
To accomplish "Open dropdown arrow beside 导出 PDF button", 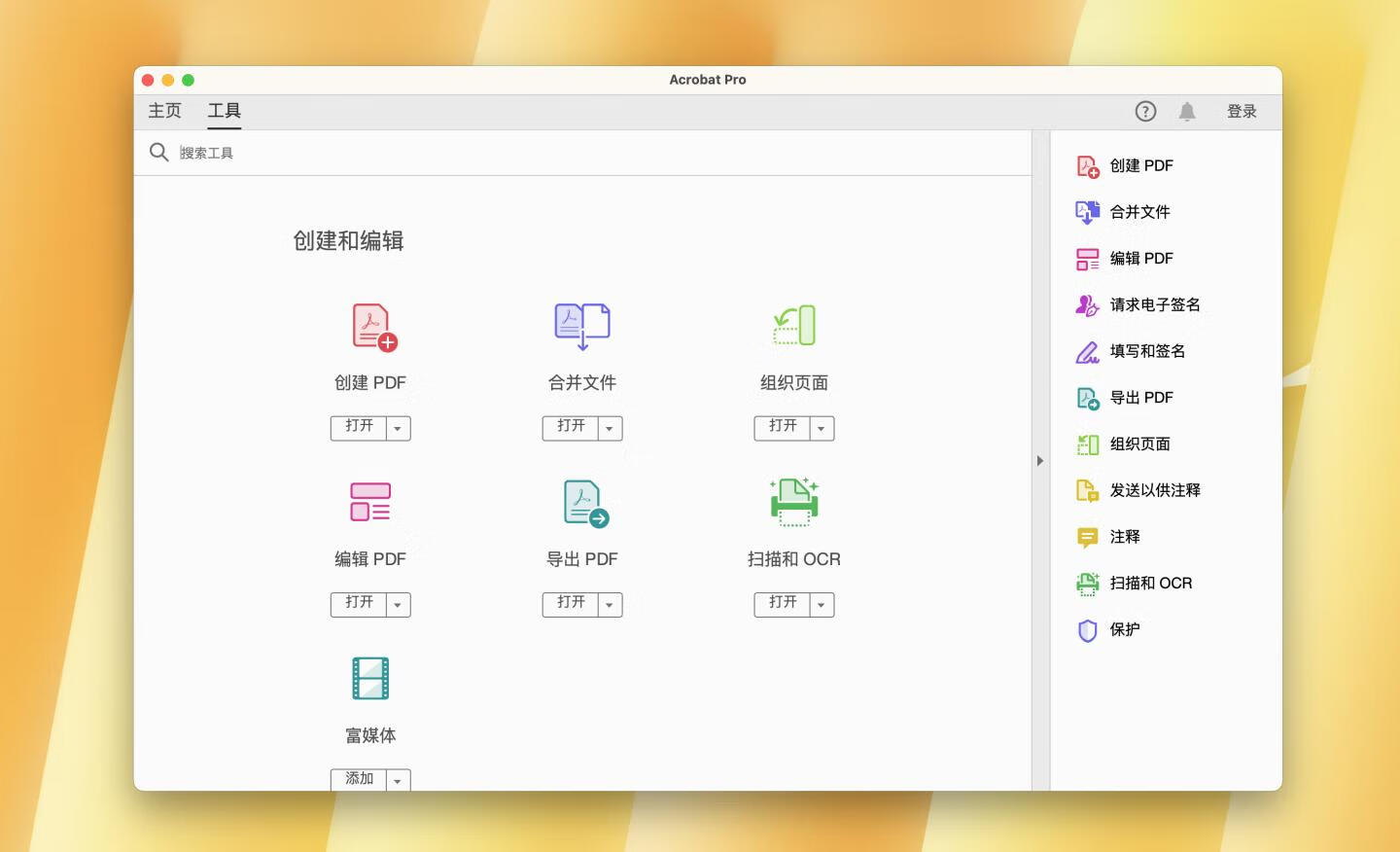I will (610, 604).
